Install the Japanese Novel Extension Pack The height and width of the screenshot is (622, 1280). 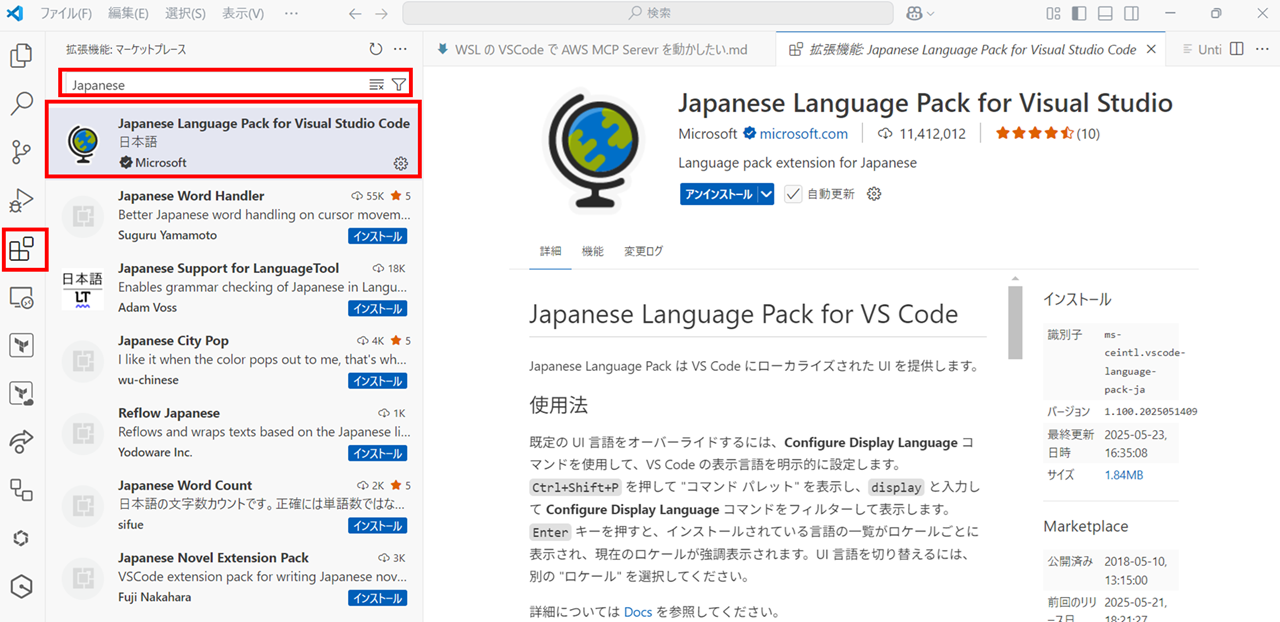pos(377,598)
